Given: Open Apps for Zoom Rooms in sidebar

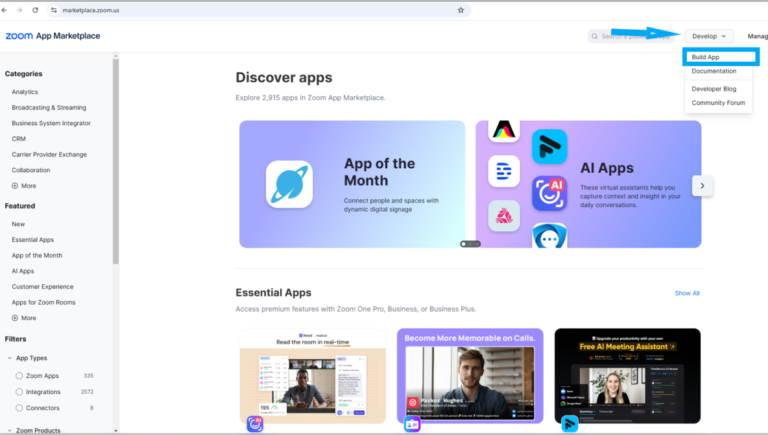Looking at the screenshot, I should coord(43,302).
